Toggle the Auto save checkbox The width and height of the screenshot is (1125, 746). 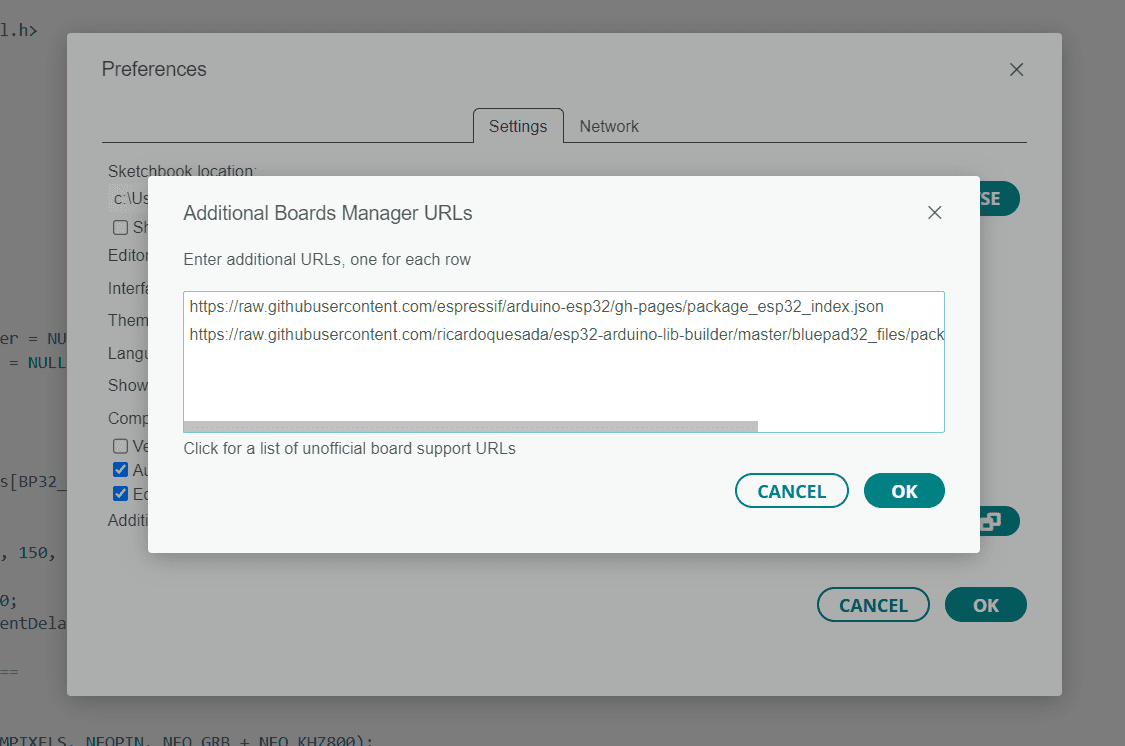pos(120,469)
